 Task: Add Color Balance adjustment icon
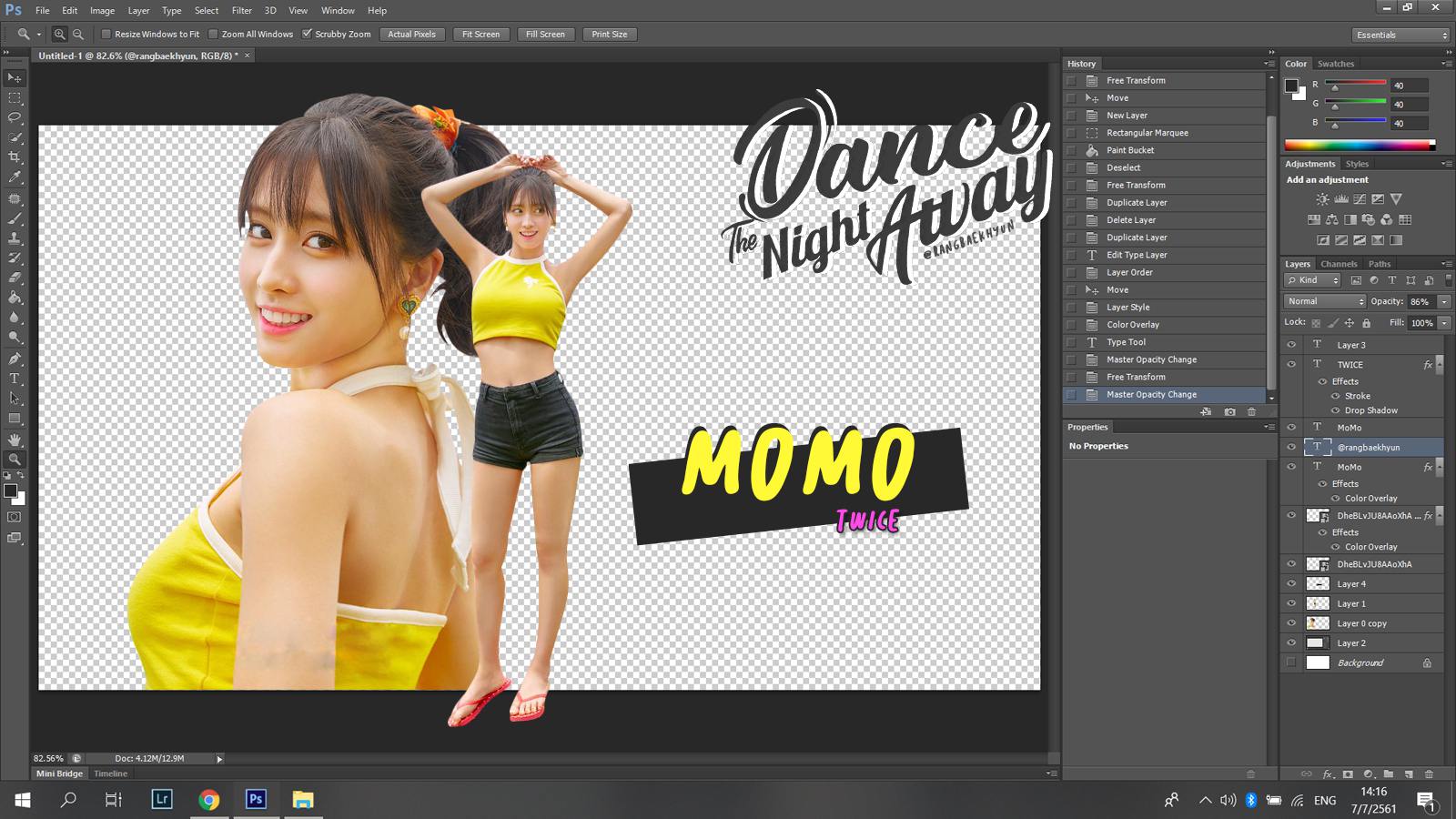pyautogui.click(x=1332, y=220)
